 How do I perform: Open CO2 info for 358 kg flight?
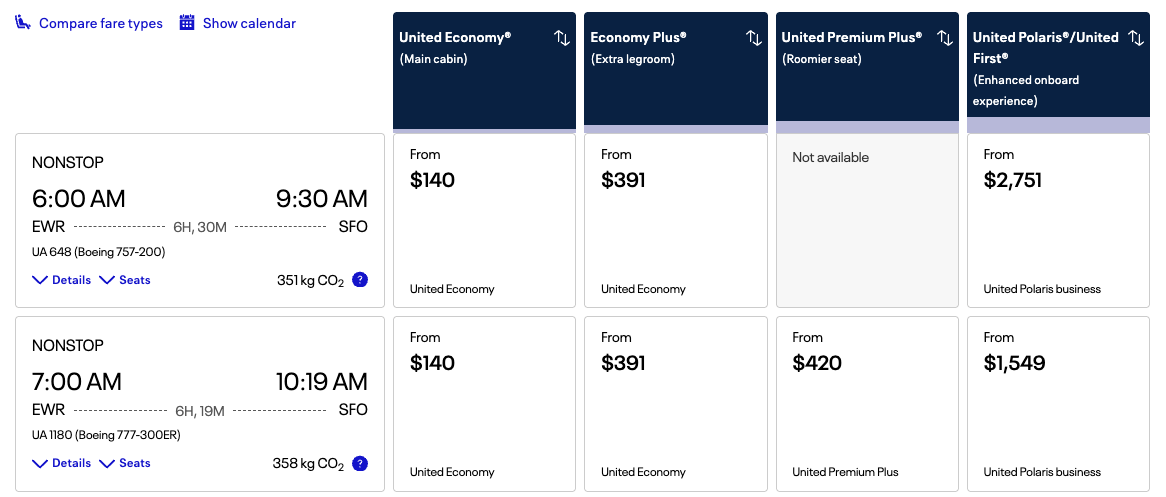click(360, 463)
